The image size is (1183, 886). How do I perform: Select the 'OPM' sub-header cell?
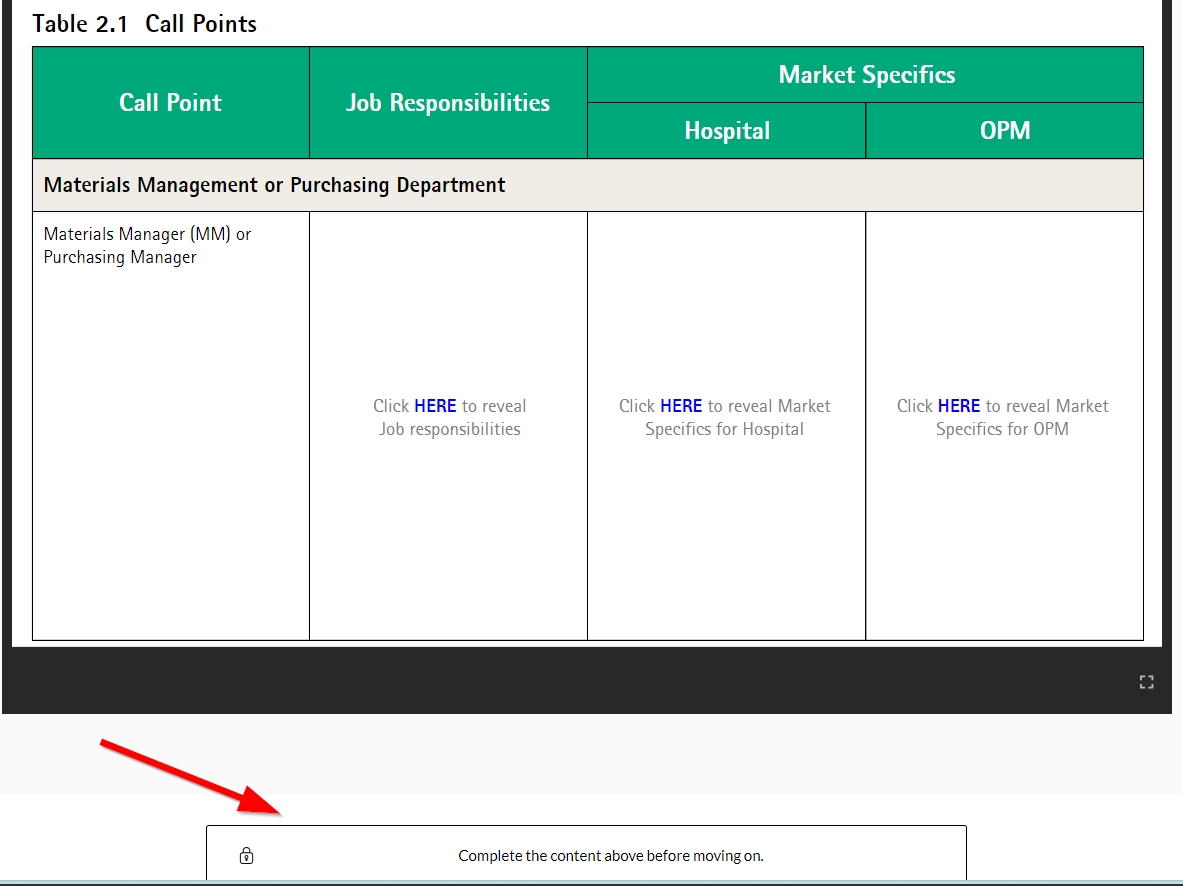click(x=1005, y=131)
